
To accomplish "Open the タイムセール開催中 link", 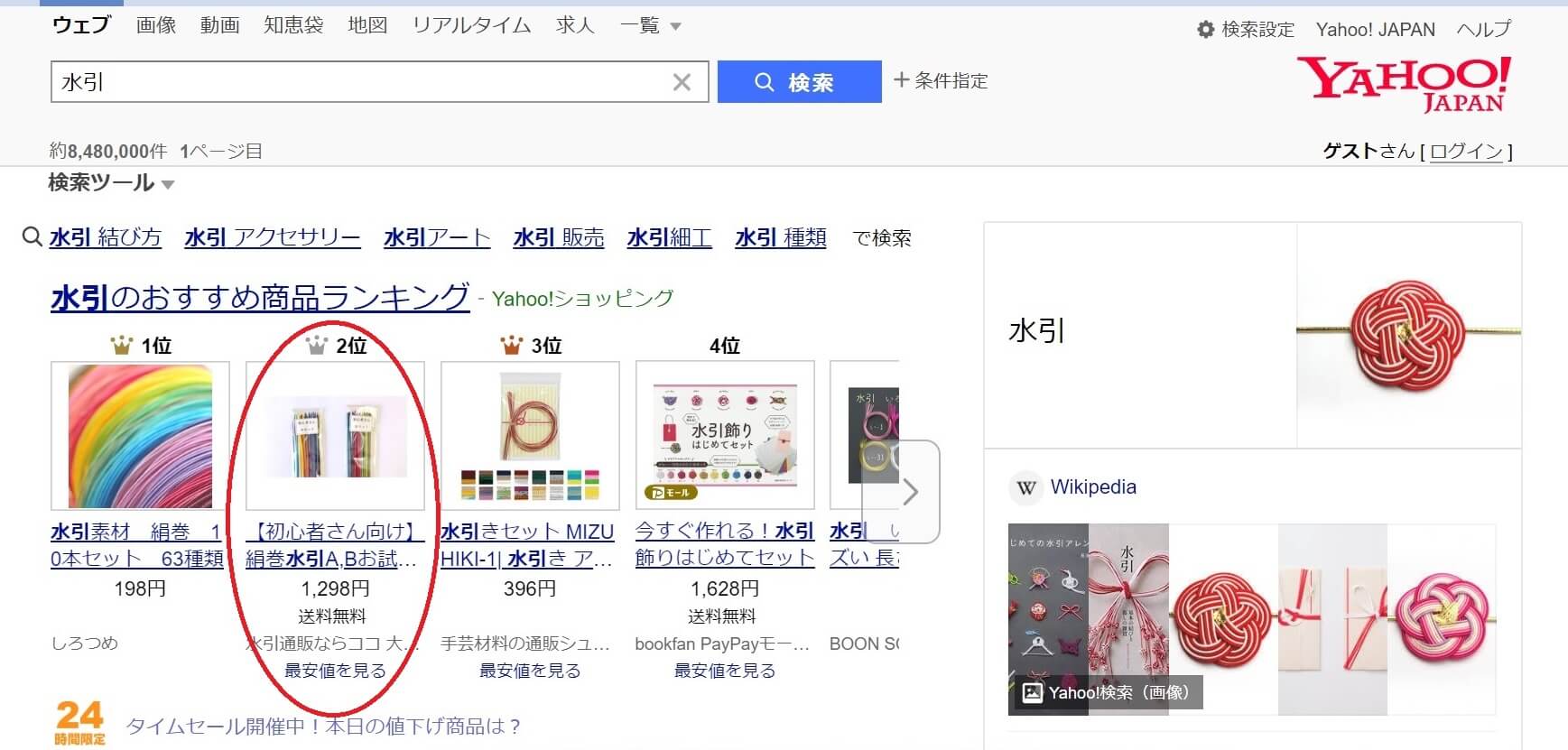I will coord(323,727).
